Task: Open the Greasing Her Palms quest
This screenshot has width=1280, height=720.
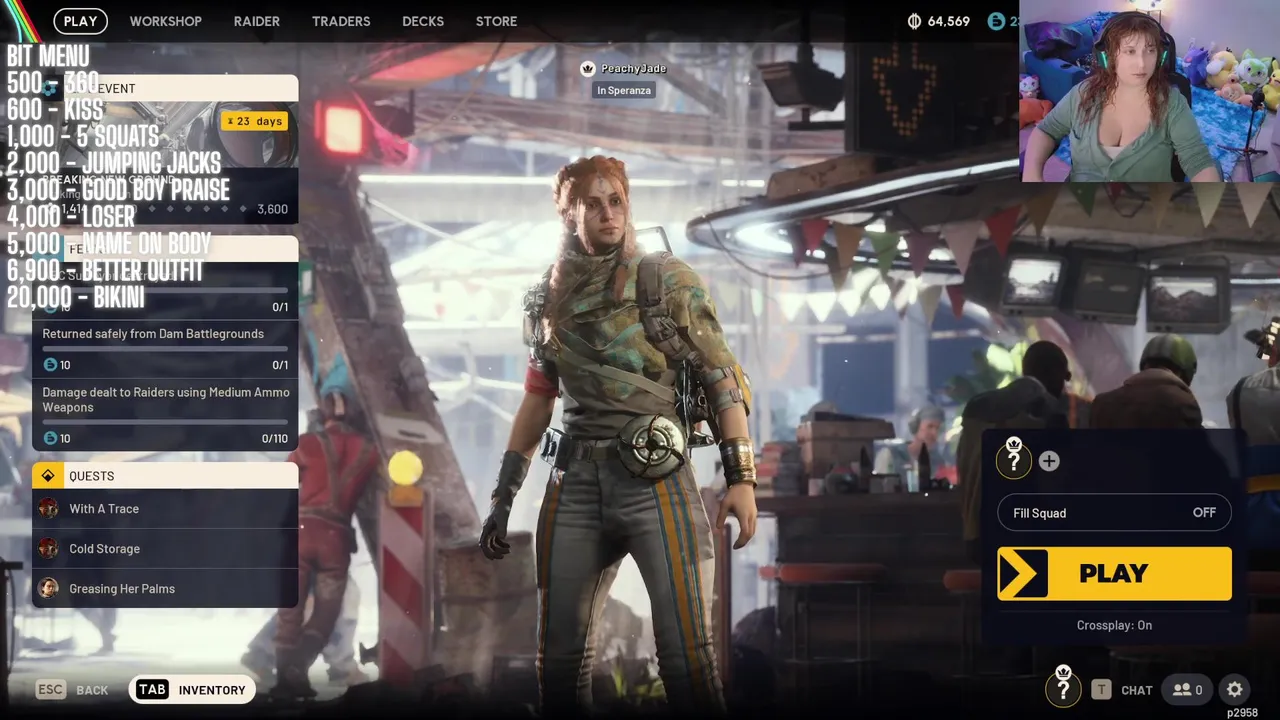Action: 165,589
